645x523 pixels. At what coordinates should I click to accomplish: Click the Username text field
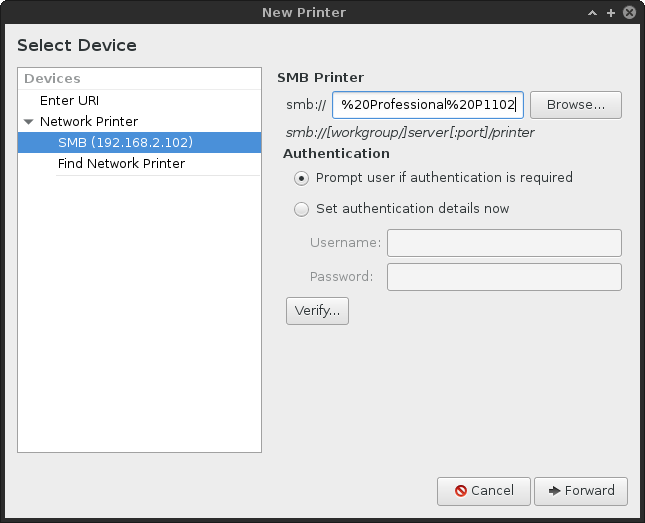coord(504,243)
